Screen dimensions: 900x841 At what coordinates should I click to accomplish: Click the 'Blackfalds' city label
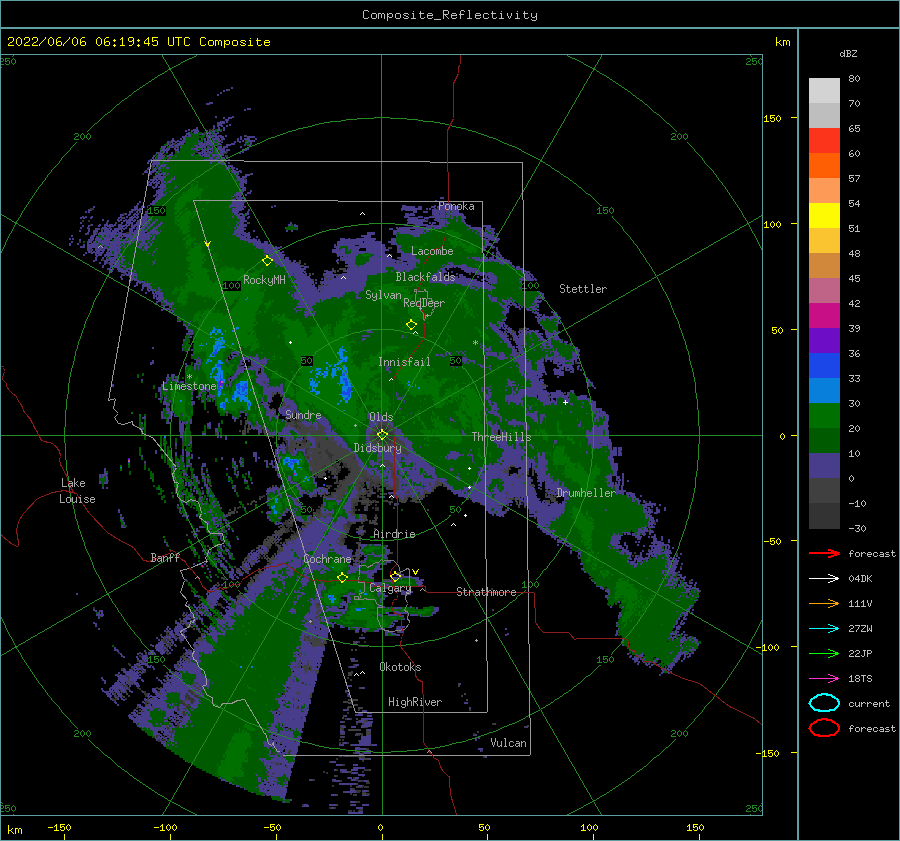(425, 277)
